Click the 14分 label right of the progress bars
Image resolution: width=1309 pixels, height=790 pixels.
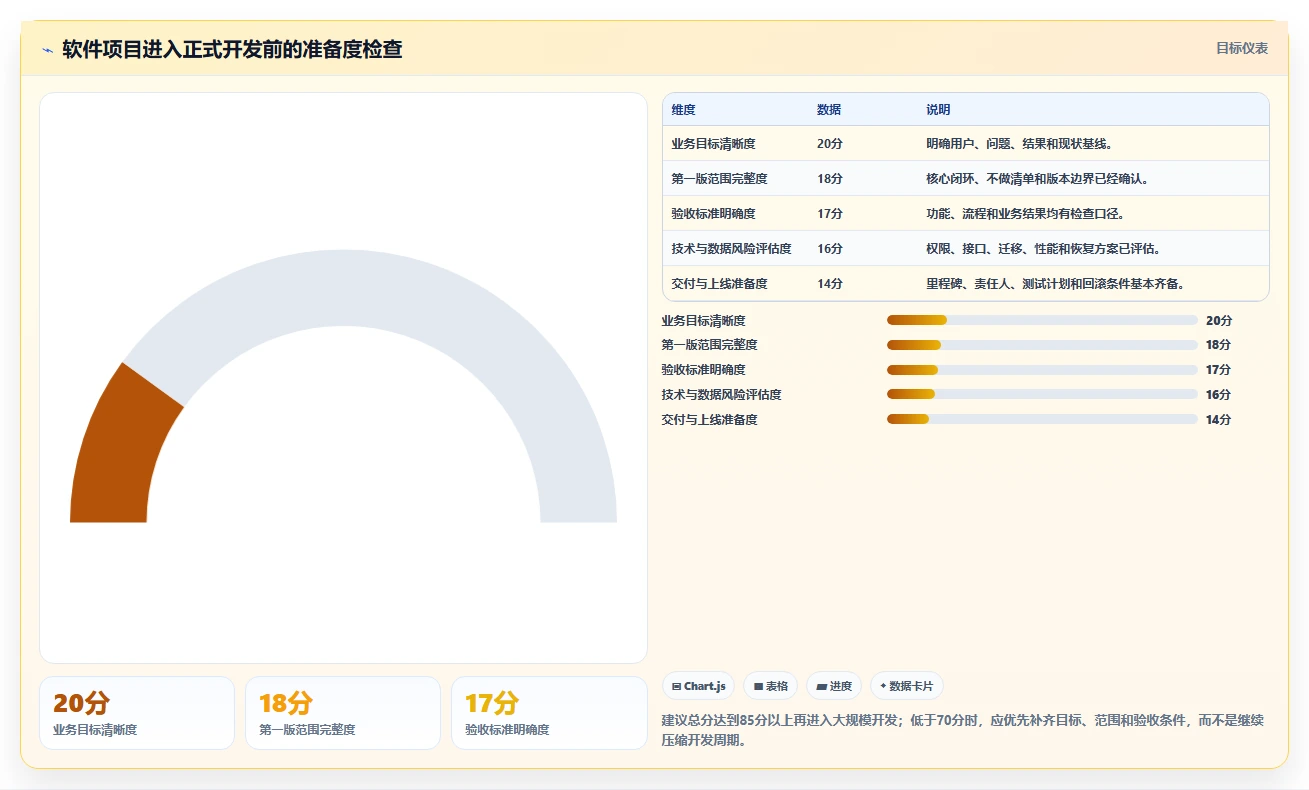[x=1218, y=419]
